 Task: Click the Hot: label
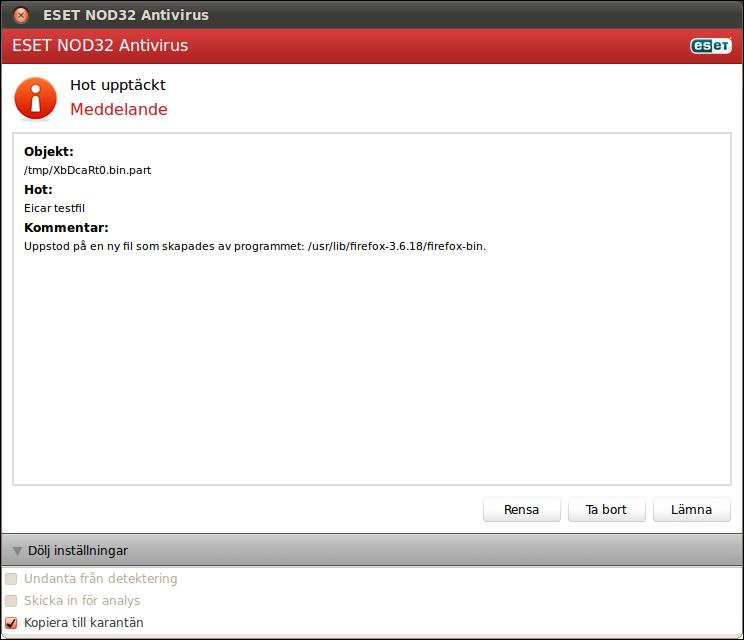pyautogui.click(x=38, y=190)
